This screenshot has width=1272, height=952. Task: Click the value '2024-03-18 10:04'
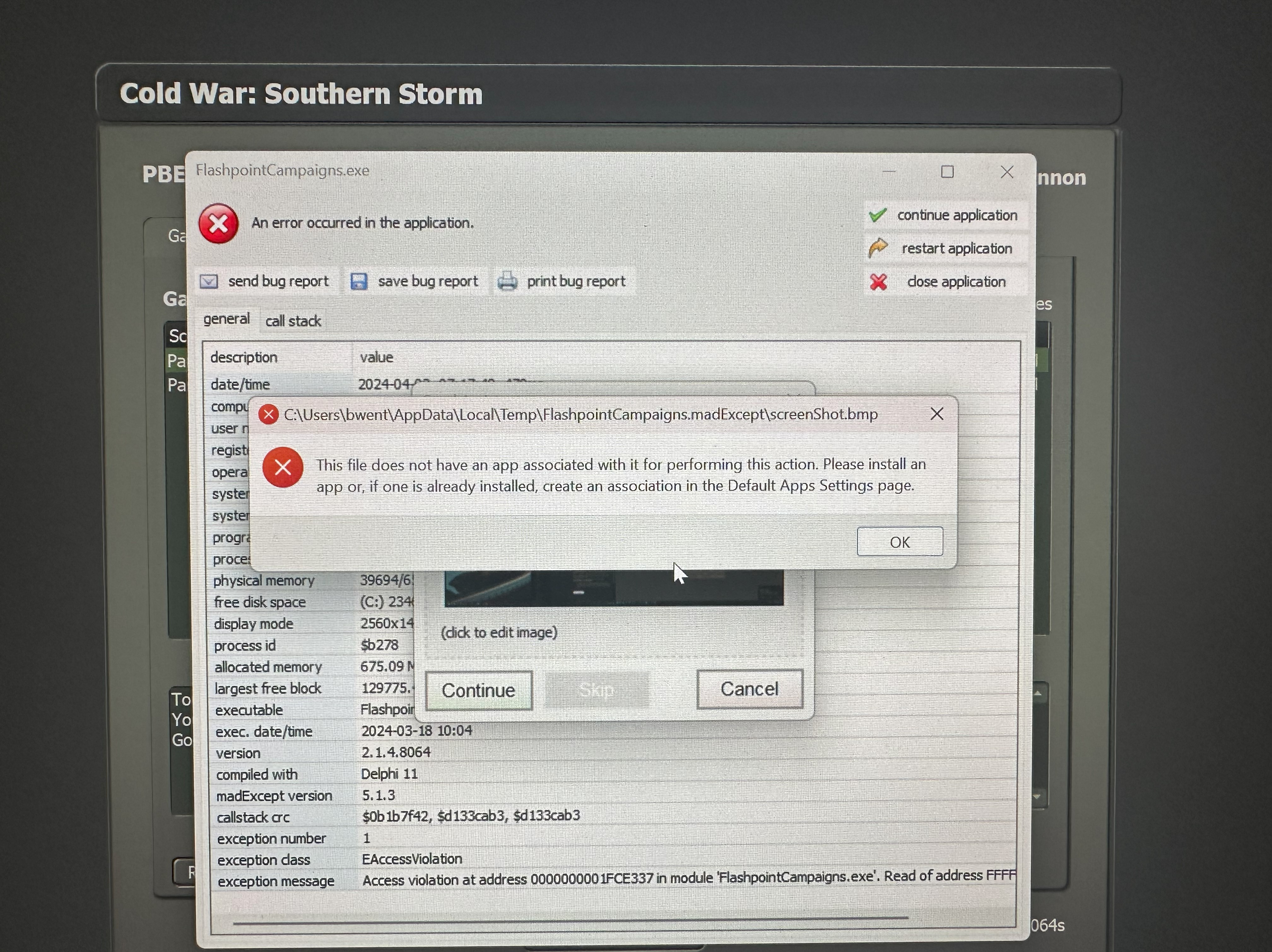pyautogui.click(x=417, y=731)
